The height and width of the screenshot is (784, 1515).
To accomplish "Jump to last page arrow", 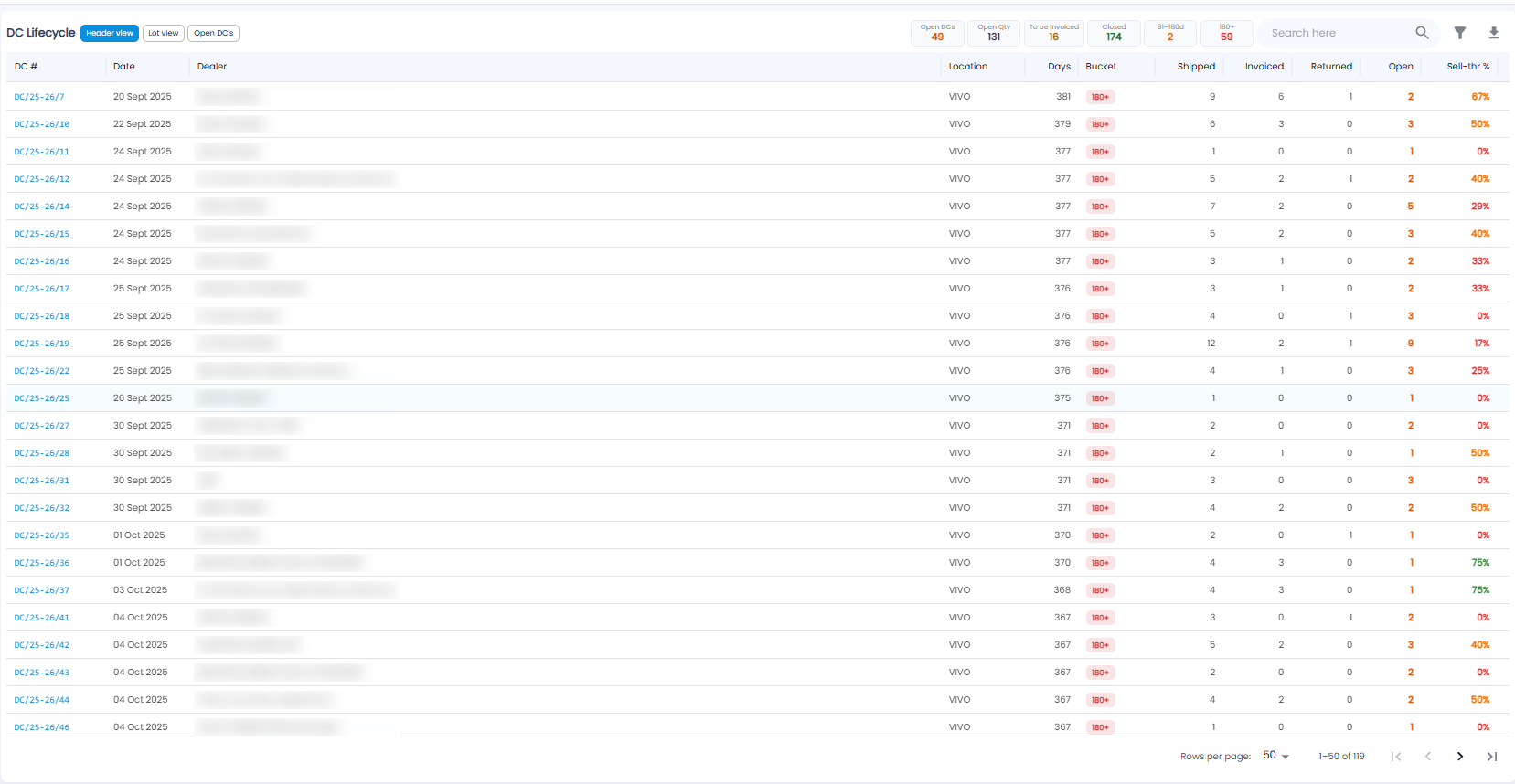I will point(1492,757).
